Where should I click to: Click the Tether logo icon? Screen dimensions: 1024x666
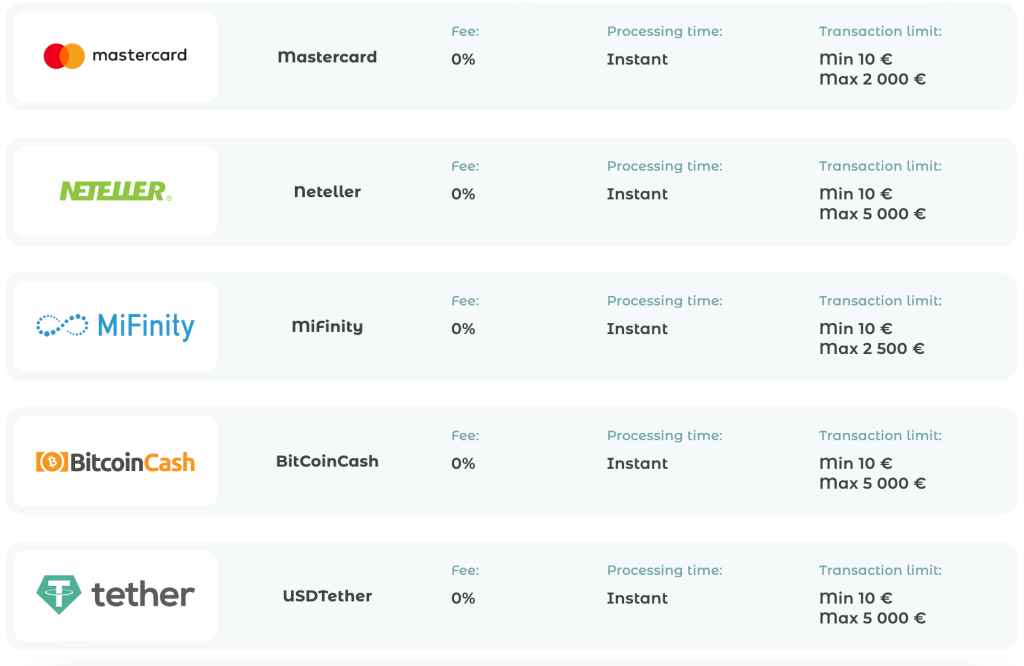point(115,595)
